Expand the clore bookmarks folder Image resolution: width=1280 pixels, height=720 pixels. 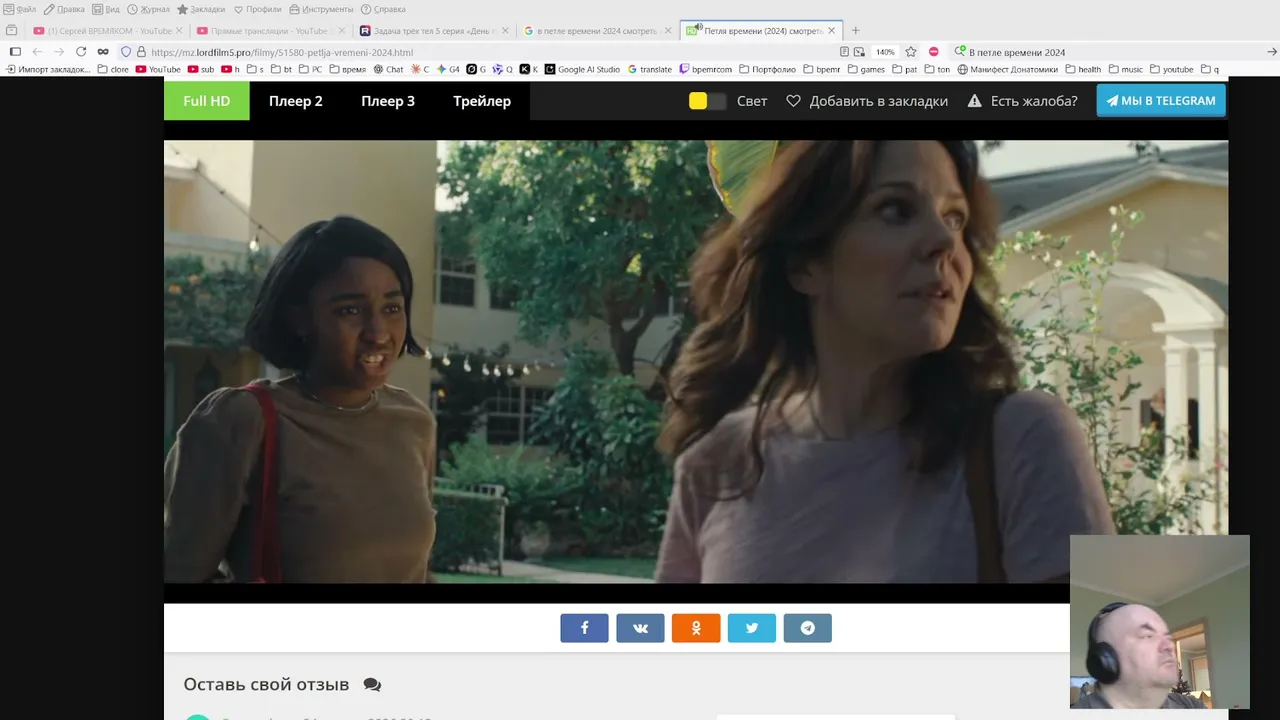pyautogui.click(x=113, y=69)
